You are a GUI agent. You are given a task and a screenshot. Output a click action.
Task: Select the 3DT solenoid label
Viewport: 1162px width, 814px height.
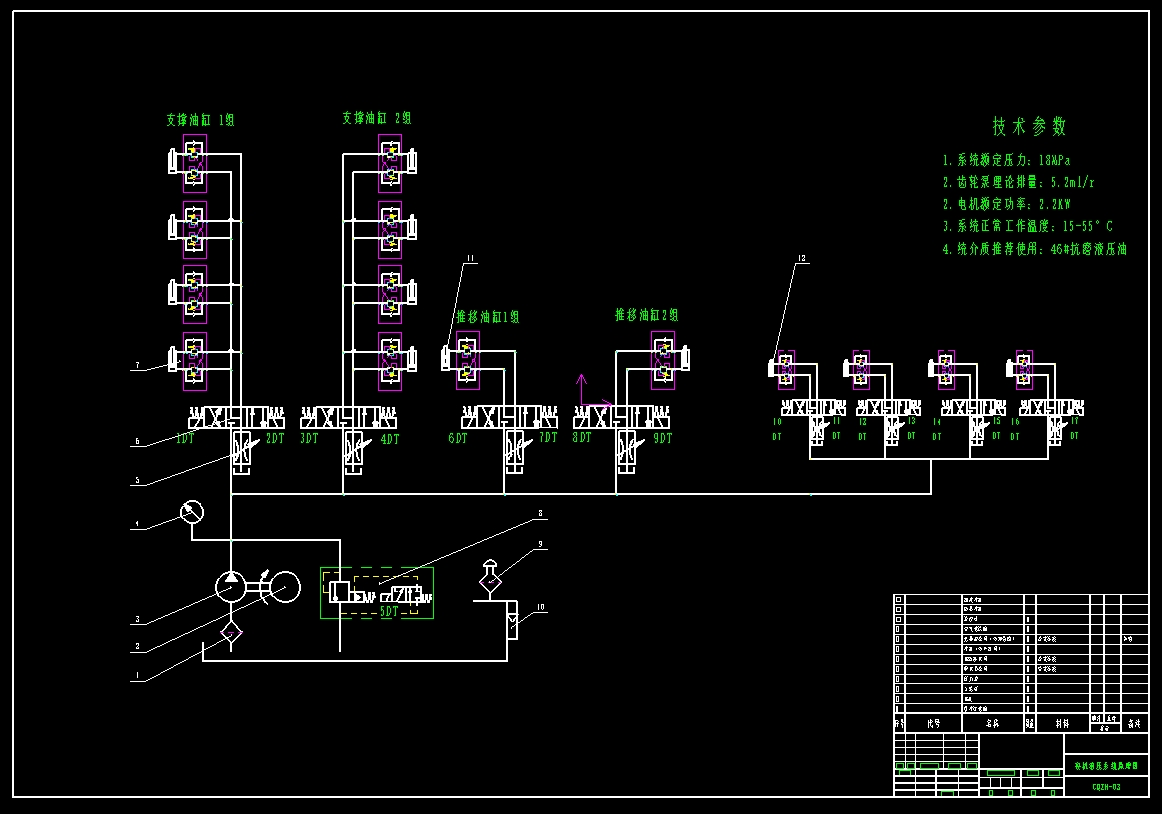click(309, 439)
